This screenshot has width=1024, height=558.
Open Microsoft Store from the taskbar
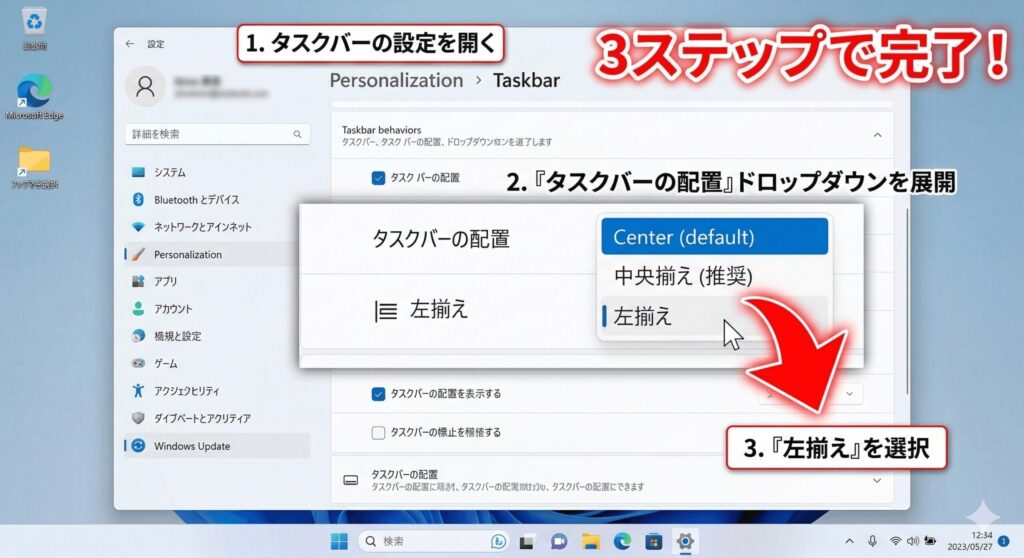(x=653, y=541)
